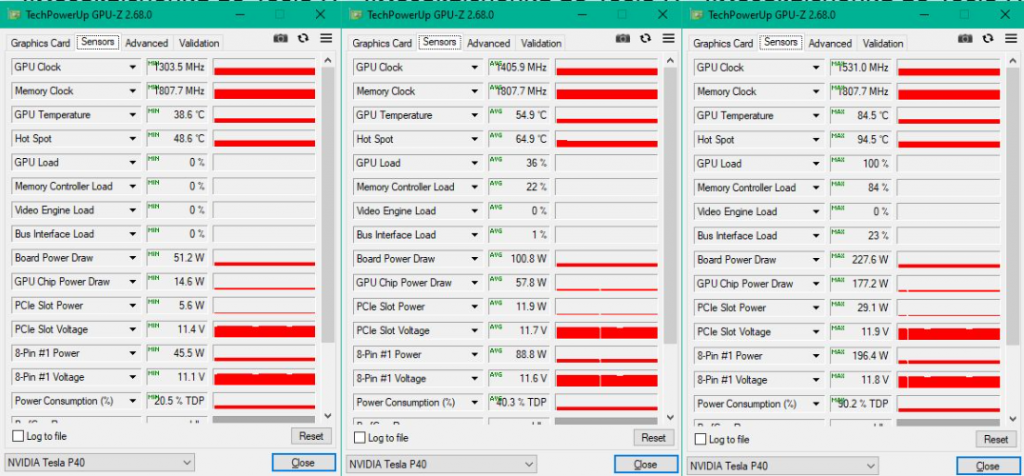
Task: Toggle Log to file checkbox in middle window
Action: pyautogui.click(x=361, y=438)
